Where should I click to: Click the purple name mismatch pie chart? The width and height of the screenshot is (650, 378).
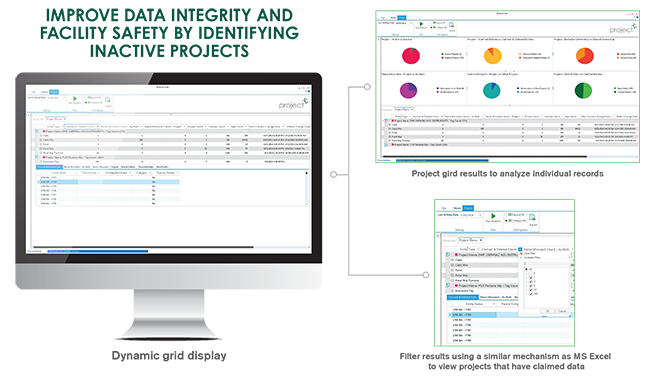[408, 90]
